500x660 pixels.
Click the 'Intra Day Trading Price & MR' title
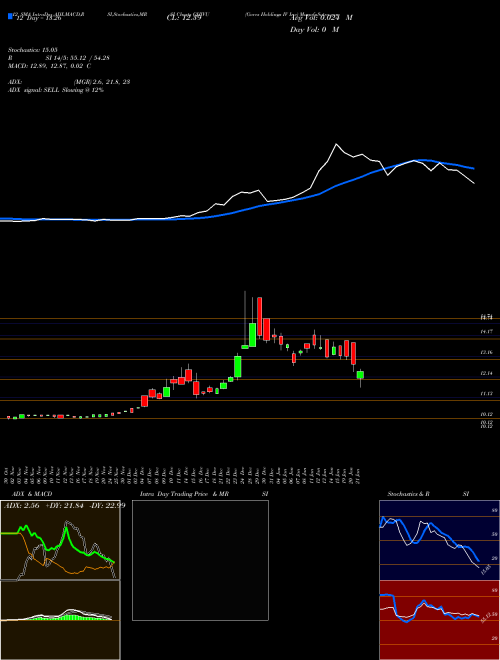click(x=184, y=494)
